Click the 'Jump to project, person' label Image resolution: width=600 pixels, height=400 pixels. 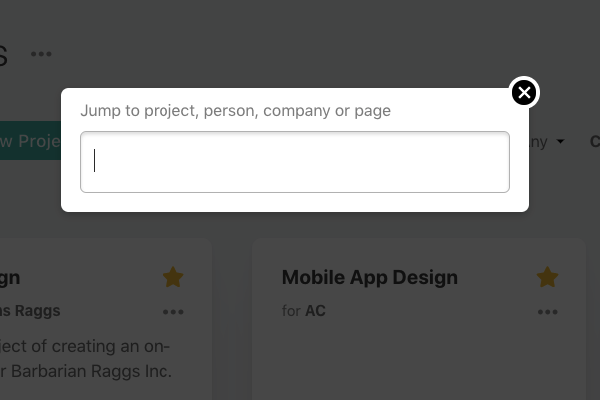(235, 111)
